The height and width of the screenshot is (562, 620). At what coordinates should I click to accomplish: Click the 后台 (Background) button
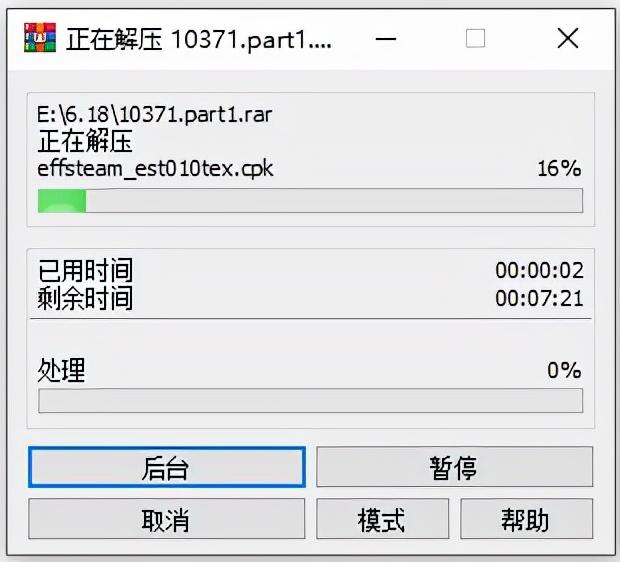tap(167, 467)
